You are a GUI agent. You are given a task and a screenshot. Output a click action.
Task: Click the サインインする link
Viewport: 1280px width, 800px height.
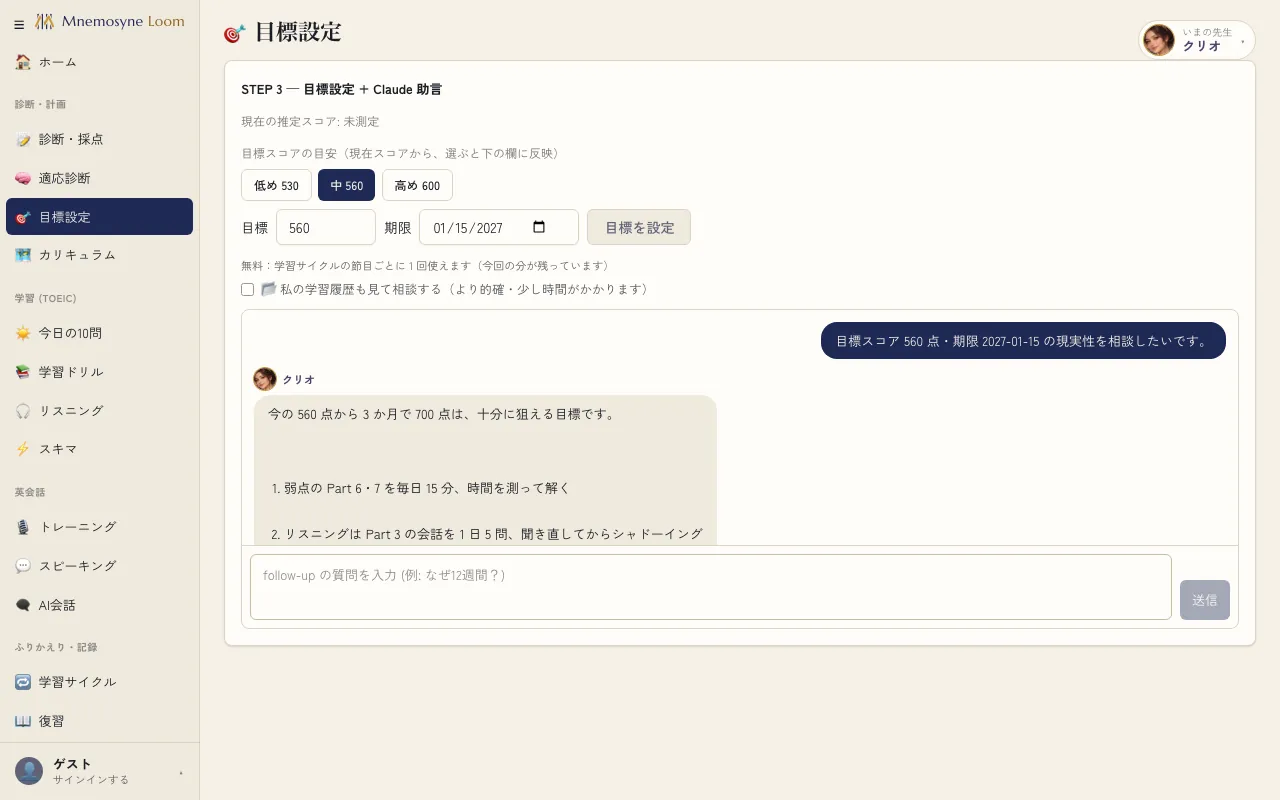[x=91, y=780]
